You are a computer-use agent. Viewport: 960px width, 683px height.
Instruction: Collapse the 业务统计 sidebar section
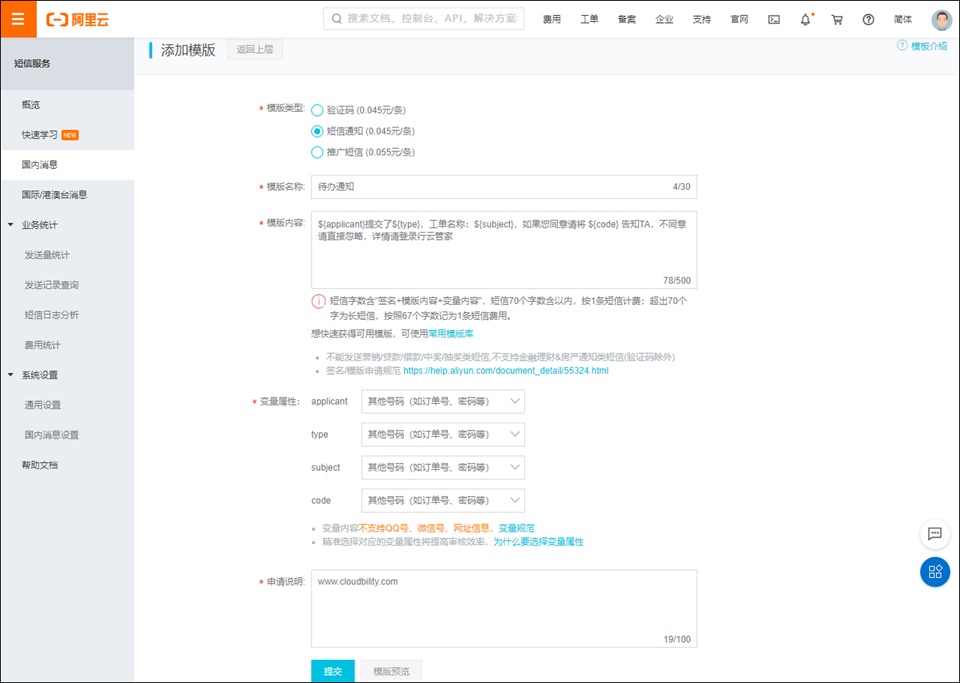point(11,225)
